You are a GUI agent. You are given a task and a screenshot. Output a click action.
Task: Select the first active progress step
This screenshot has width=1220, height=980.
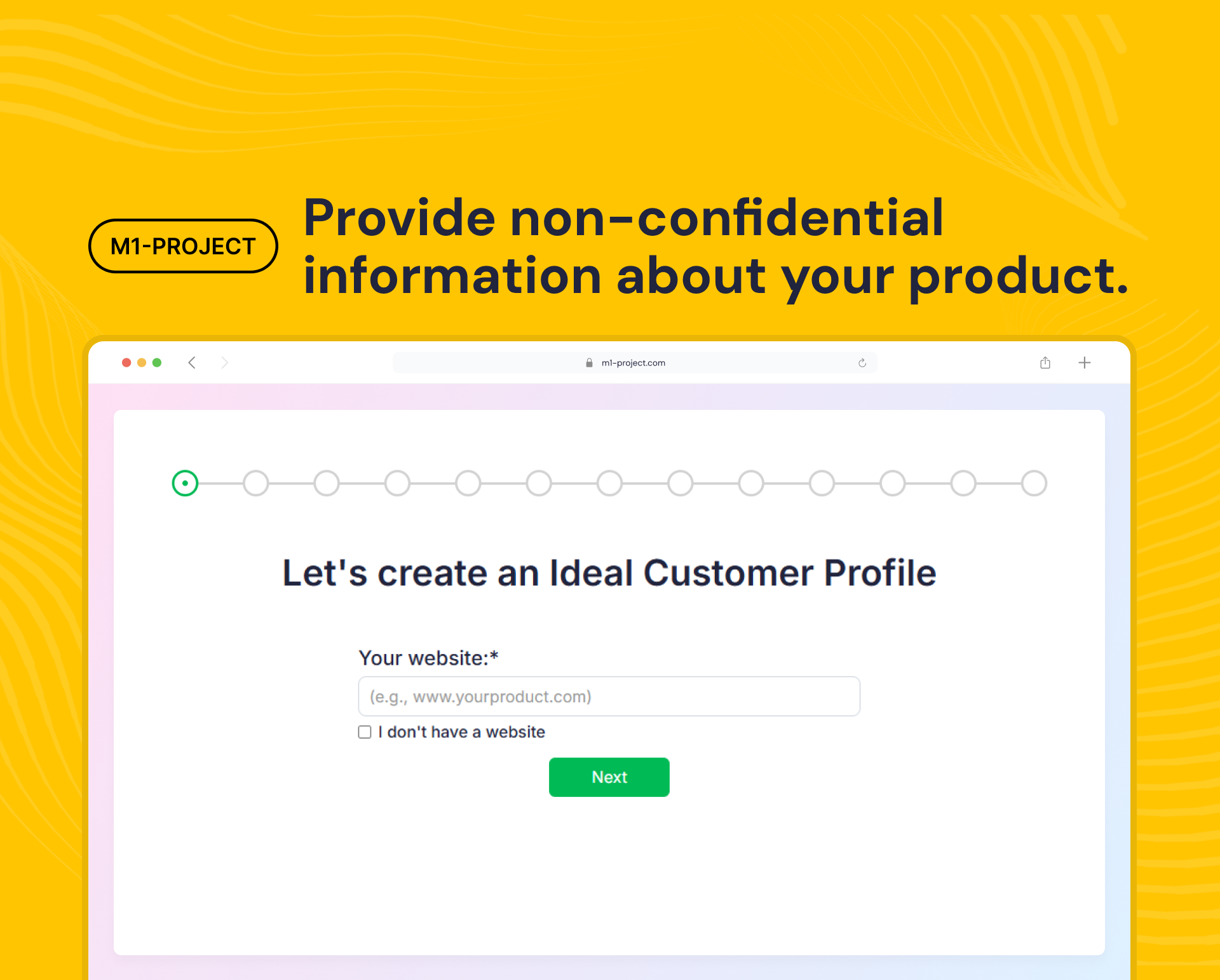[x=185, y=483]
